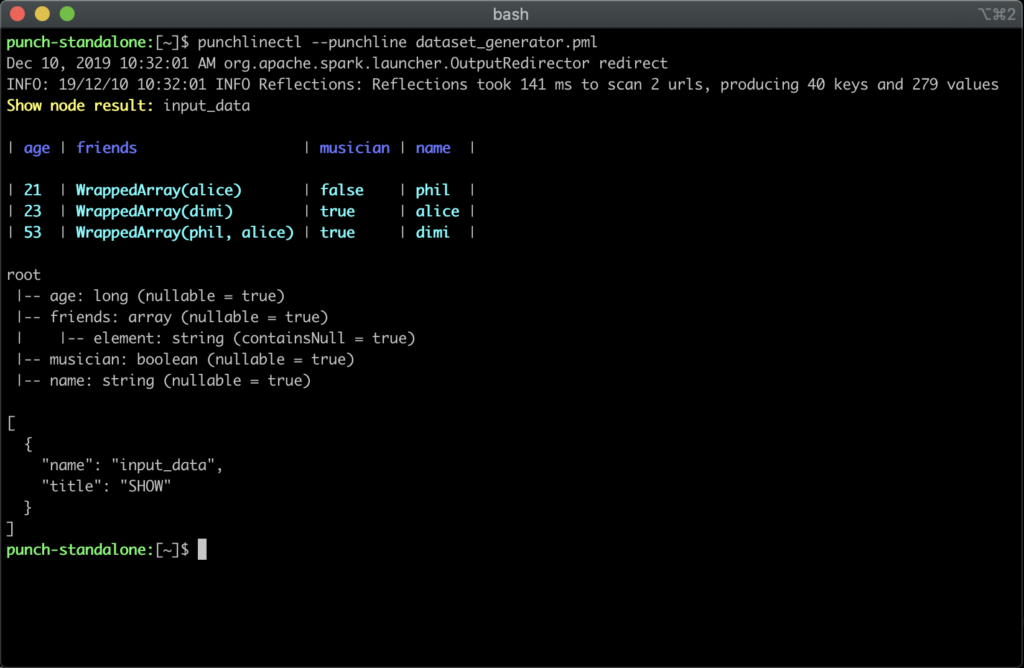Click the 'bash' window title
Screen dimensions: 1024x668
coord(511,14)
